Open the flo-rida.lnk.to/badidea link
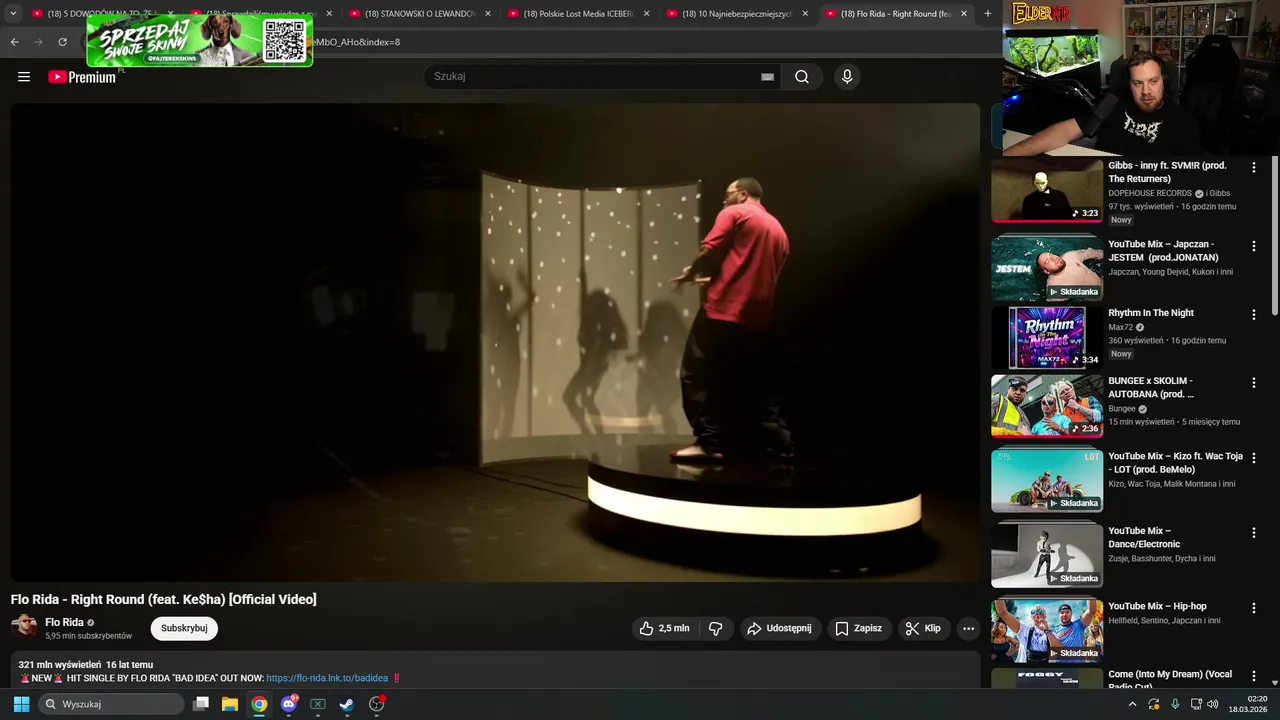The image size is (1280, 720). pos(327,678)
